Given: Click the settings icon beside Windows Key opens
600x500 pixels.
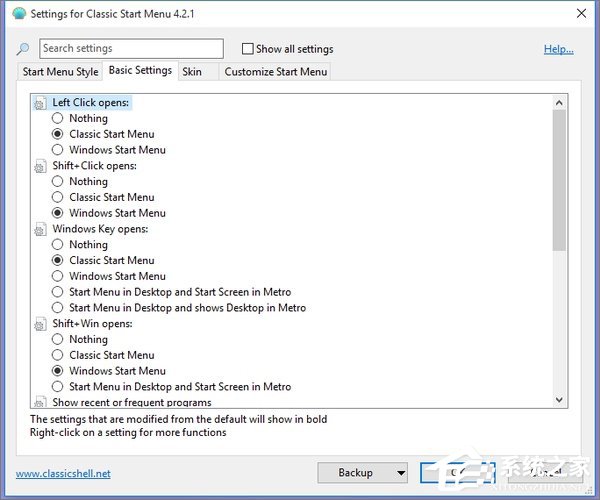Looking at the screenshot, I should [x=40, y=229].
